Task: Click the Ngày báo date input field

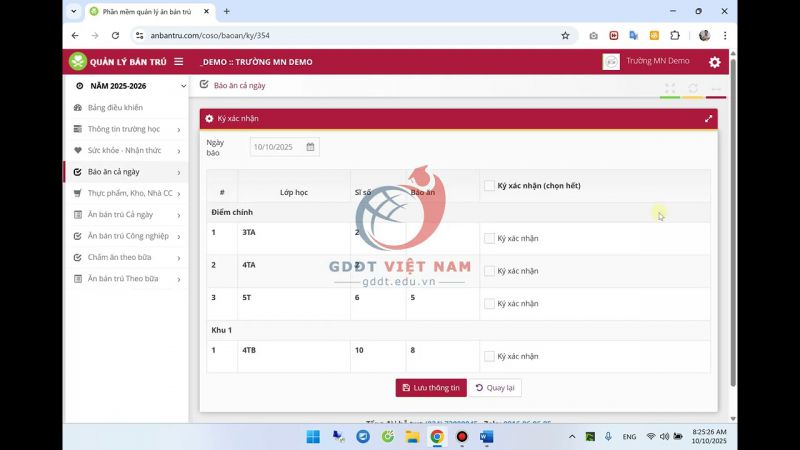Action: [x=276, y=147]
